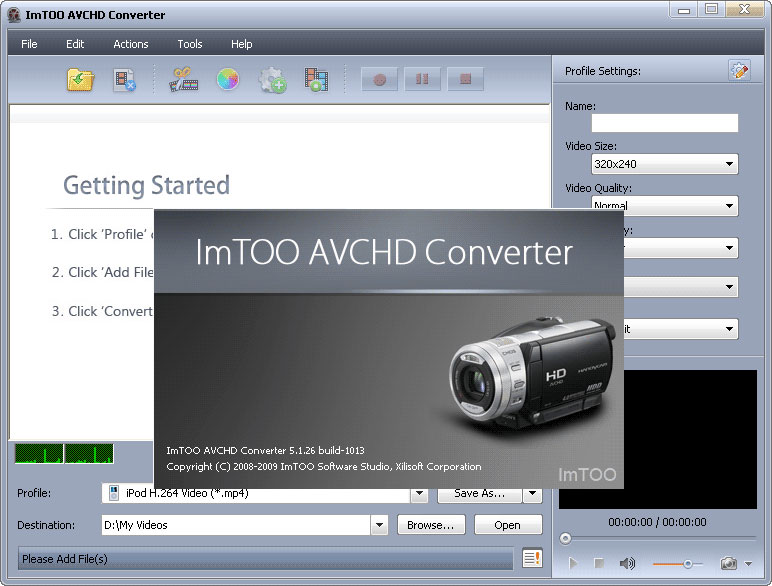Click the pencil icon in Profile Settings

click(739, 70)
